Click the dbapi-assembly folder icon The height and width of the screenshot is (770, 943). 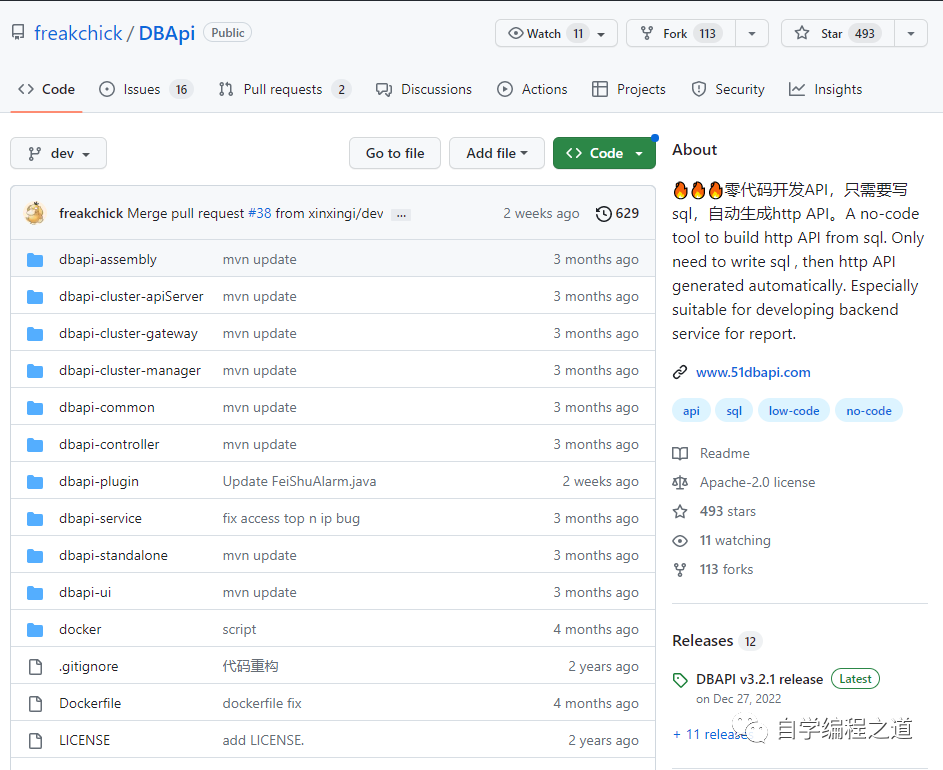click(36, 260)
